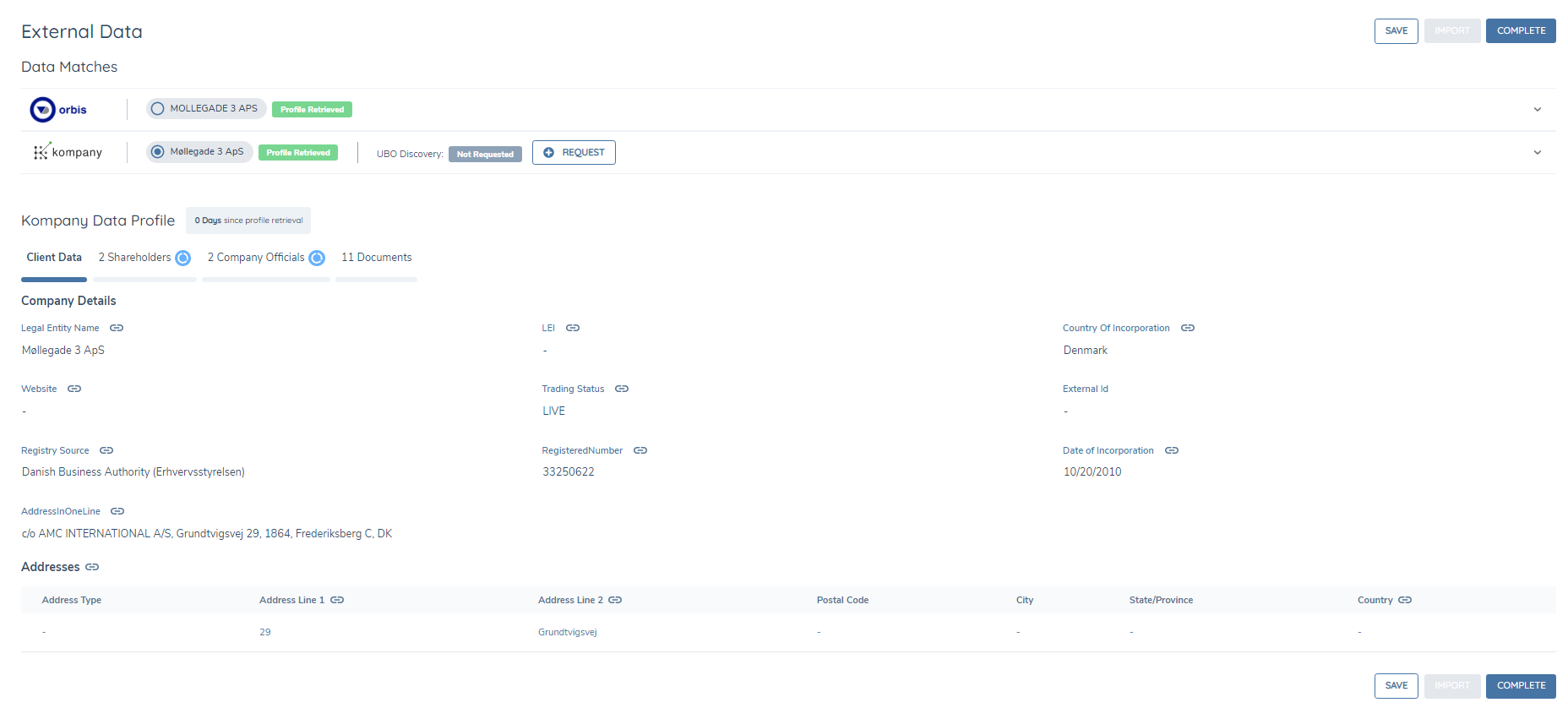The height and width of the screenshot is (708, 1568).
Task: Click link icon beside RegisteredNumber
Action: [x=640, y=450]
